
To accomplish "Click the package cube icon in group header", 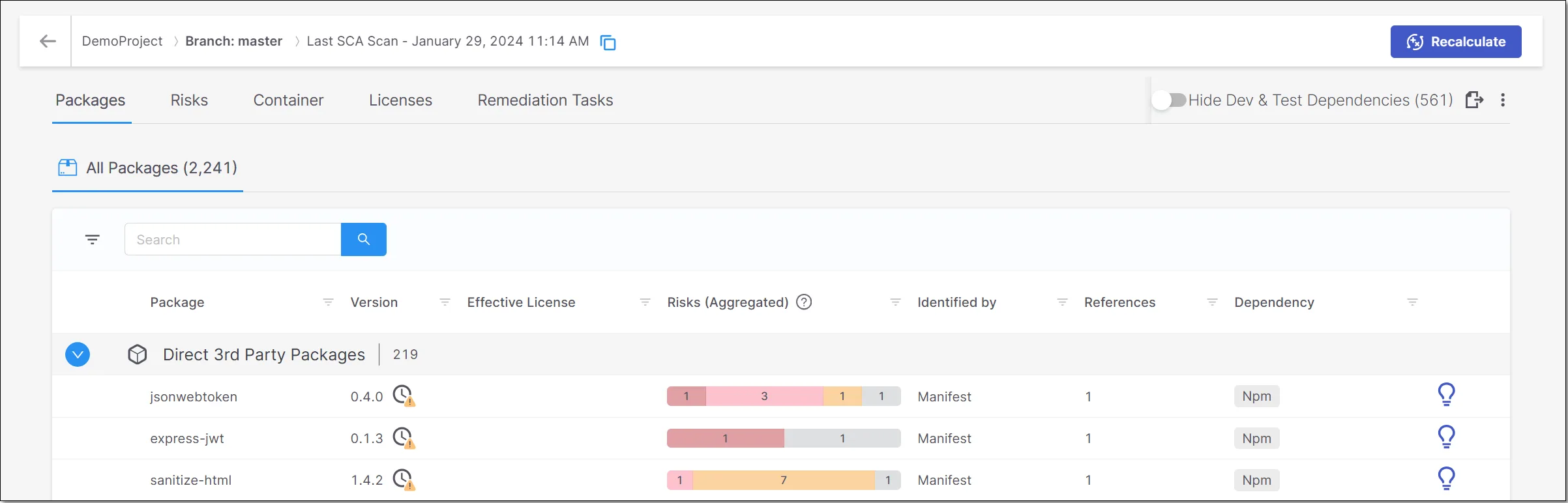I will point(137,354).
